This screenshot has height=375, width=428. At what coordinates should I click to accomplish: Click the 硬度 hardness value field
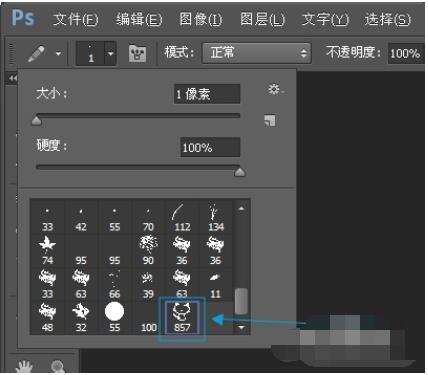210,147
